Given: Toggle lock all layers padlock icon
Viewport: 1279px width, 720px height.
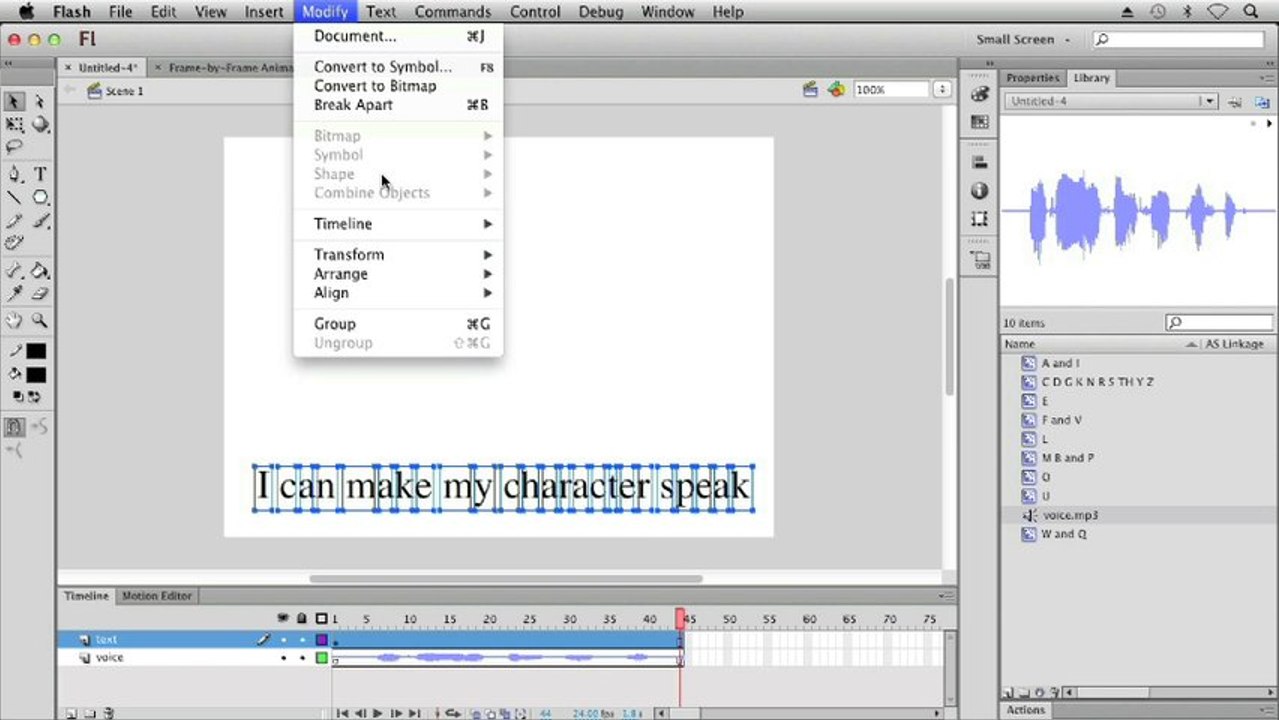Looking at the screenshot, I should pyautogui.click(x=302, y=619).
